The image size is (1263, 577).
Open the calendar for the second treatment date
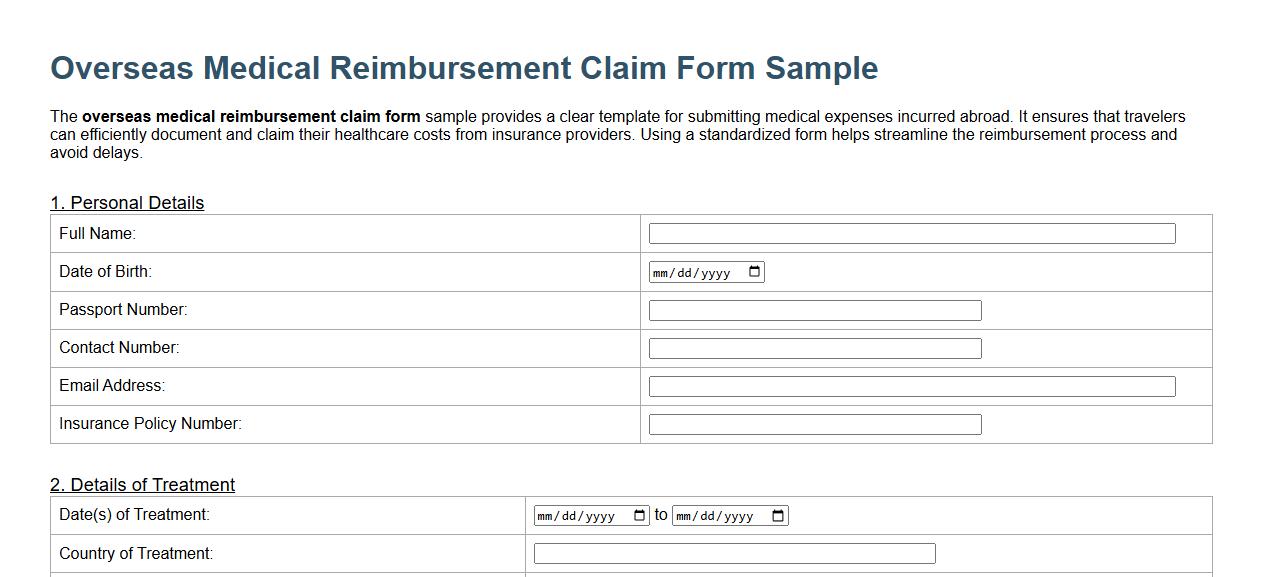tap(780, 515)
